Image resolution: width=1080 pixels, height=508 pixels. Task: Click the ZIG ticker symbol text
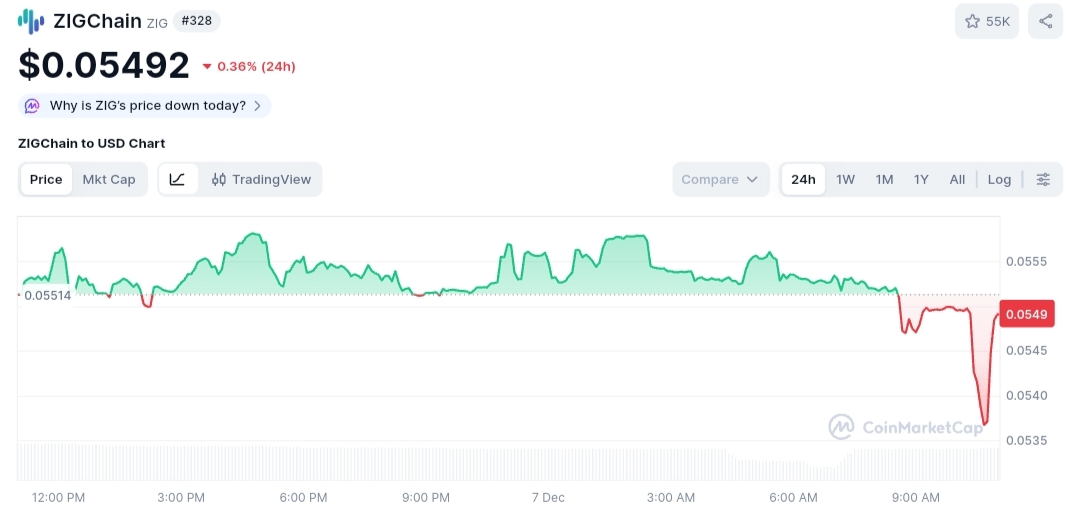[157, 23]
